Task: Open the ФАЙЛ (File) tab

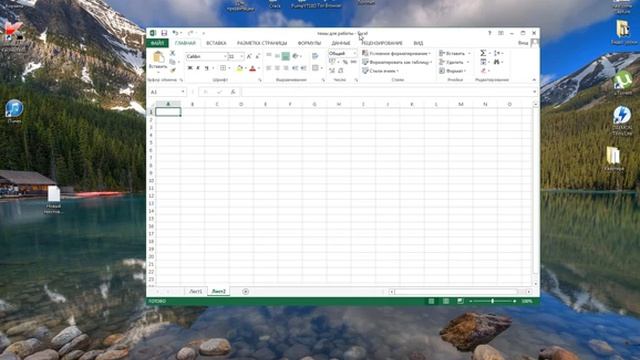Action: click(x=158, y=43)
